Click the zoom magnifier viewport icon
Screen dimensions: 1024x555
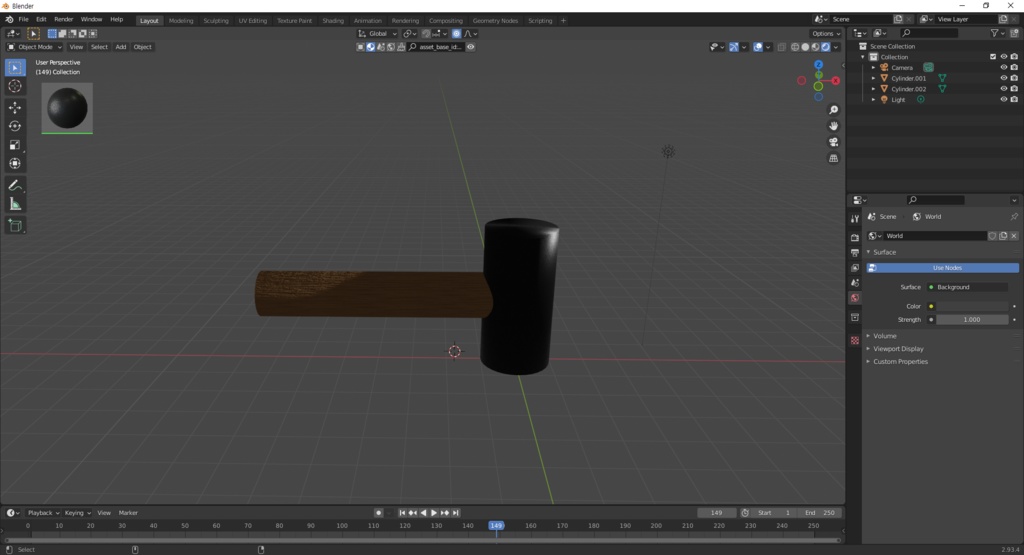point(834,110)
